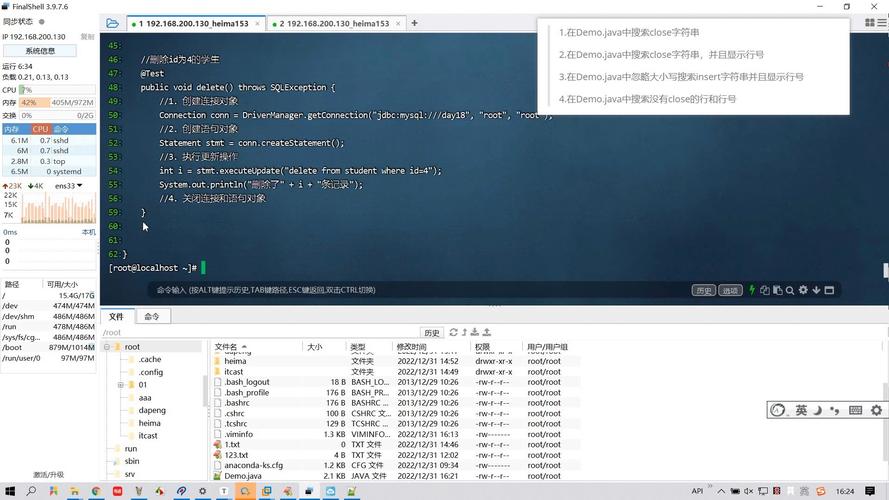
Task: Go to parent directory up arrow
Action: (x=464, y=332)
